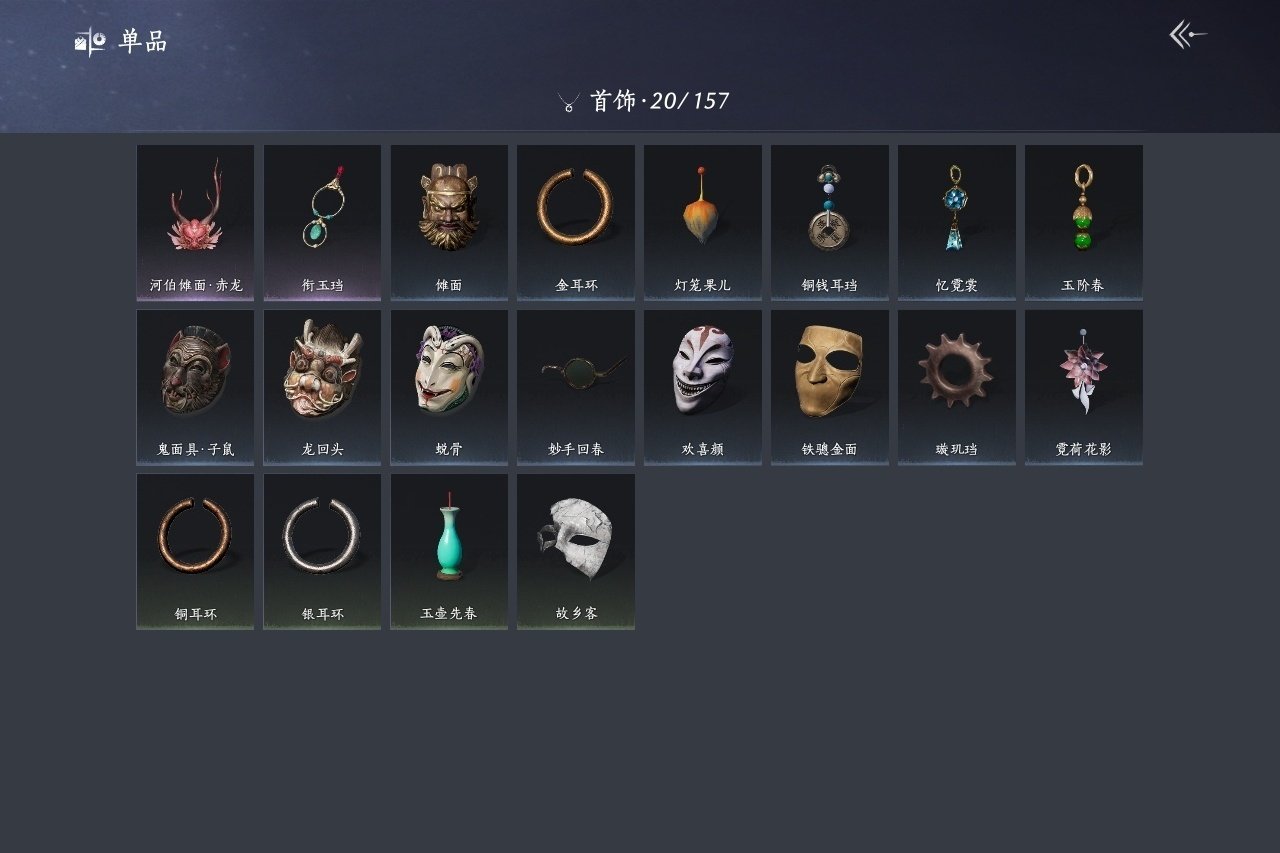This screenshot has width=1280, height=853.
Task: Select the 欢喜颜 grinning white mask
Action: (703, 387)
